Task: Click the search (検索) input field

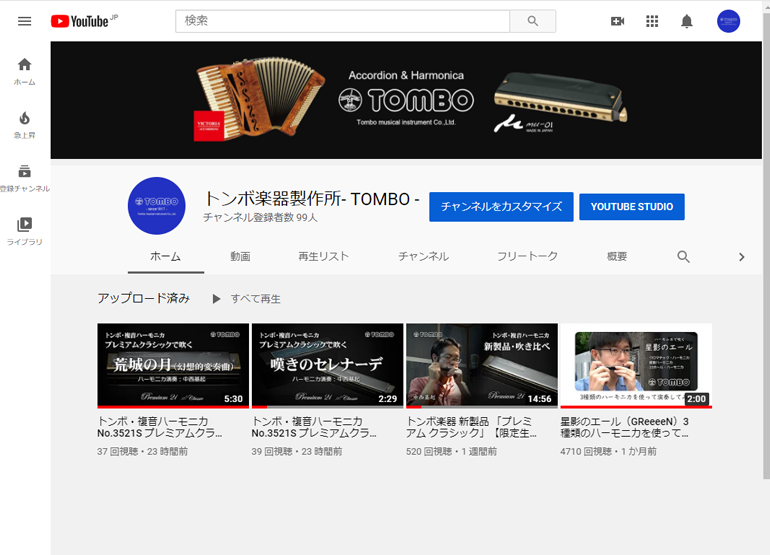Action: pyautogui.click(x=342, y=21)
